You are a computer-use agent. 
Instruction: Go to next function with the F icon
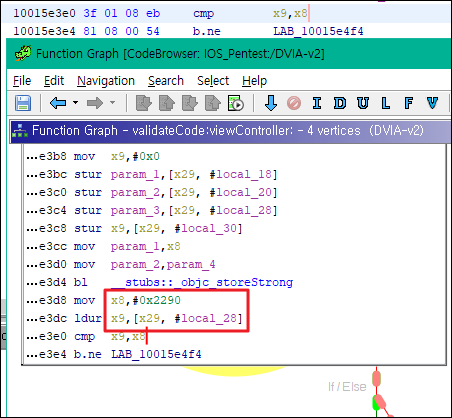409,103
